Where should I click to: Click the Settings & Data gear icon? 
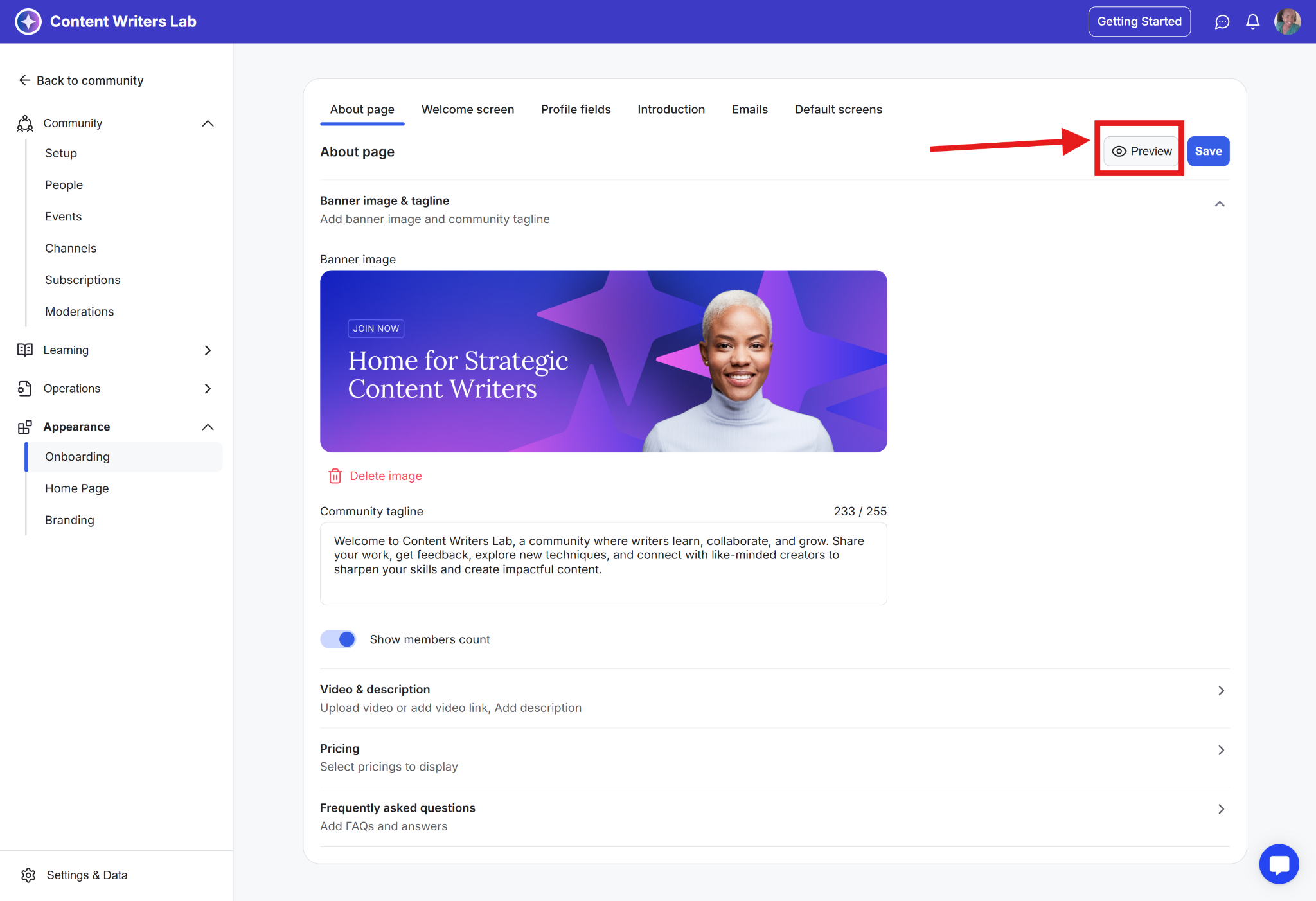[x=28, y=875]
